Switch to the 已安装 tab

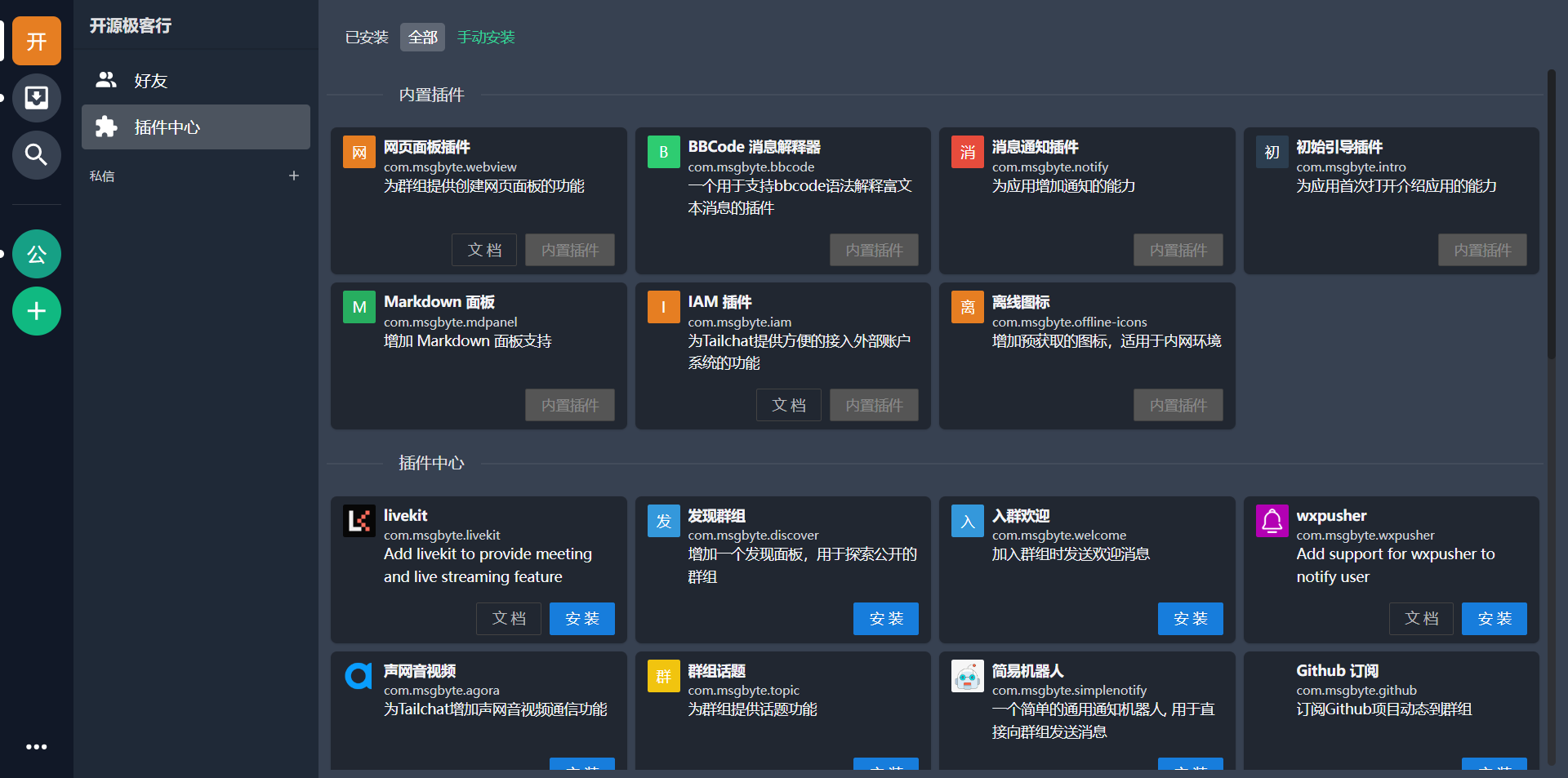pos(367,37)
